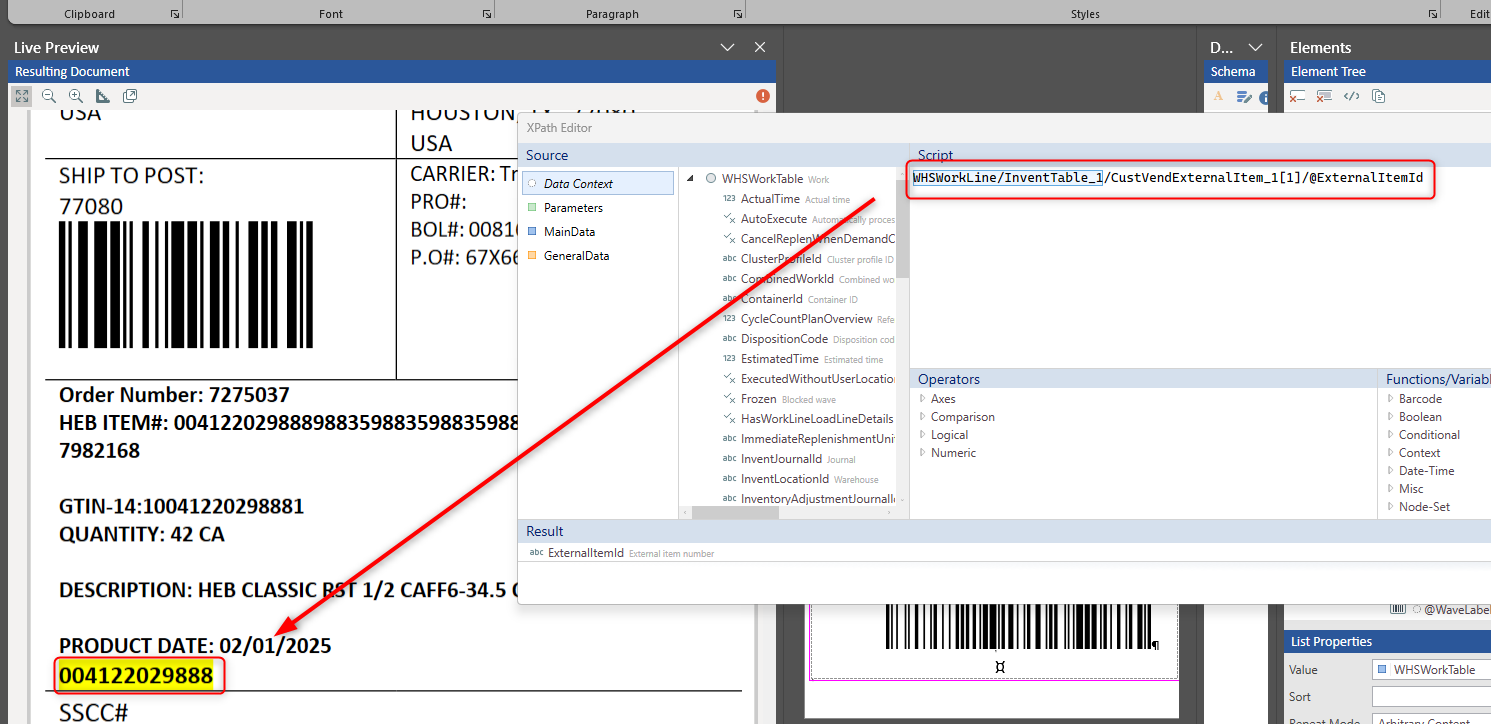
Task: Select the ImmediateReplenishmentUni field
Action: pos(817,439)
